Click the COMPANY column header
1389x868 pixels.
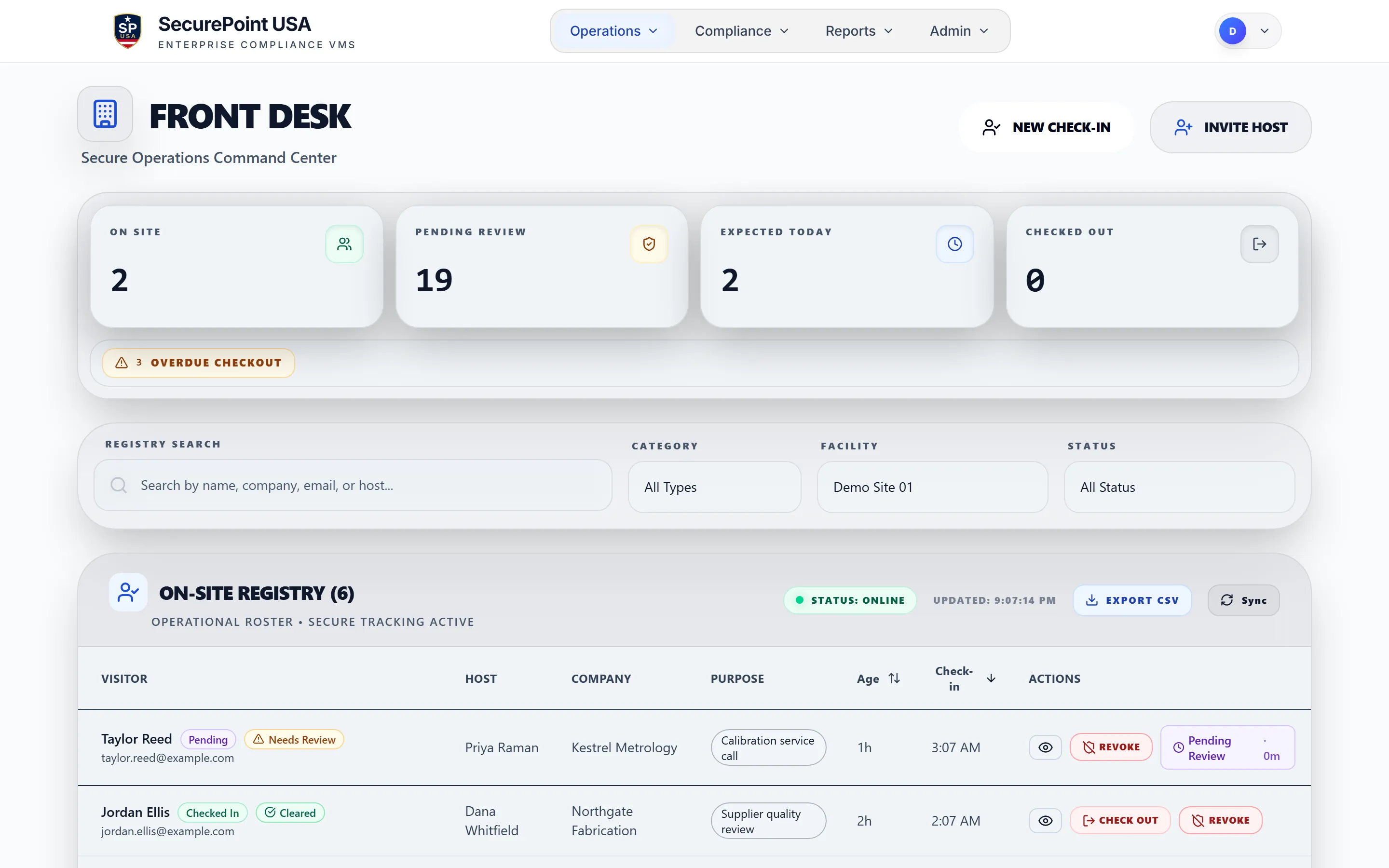[601, 678]
